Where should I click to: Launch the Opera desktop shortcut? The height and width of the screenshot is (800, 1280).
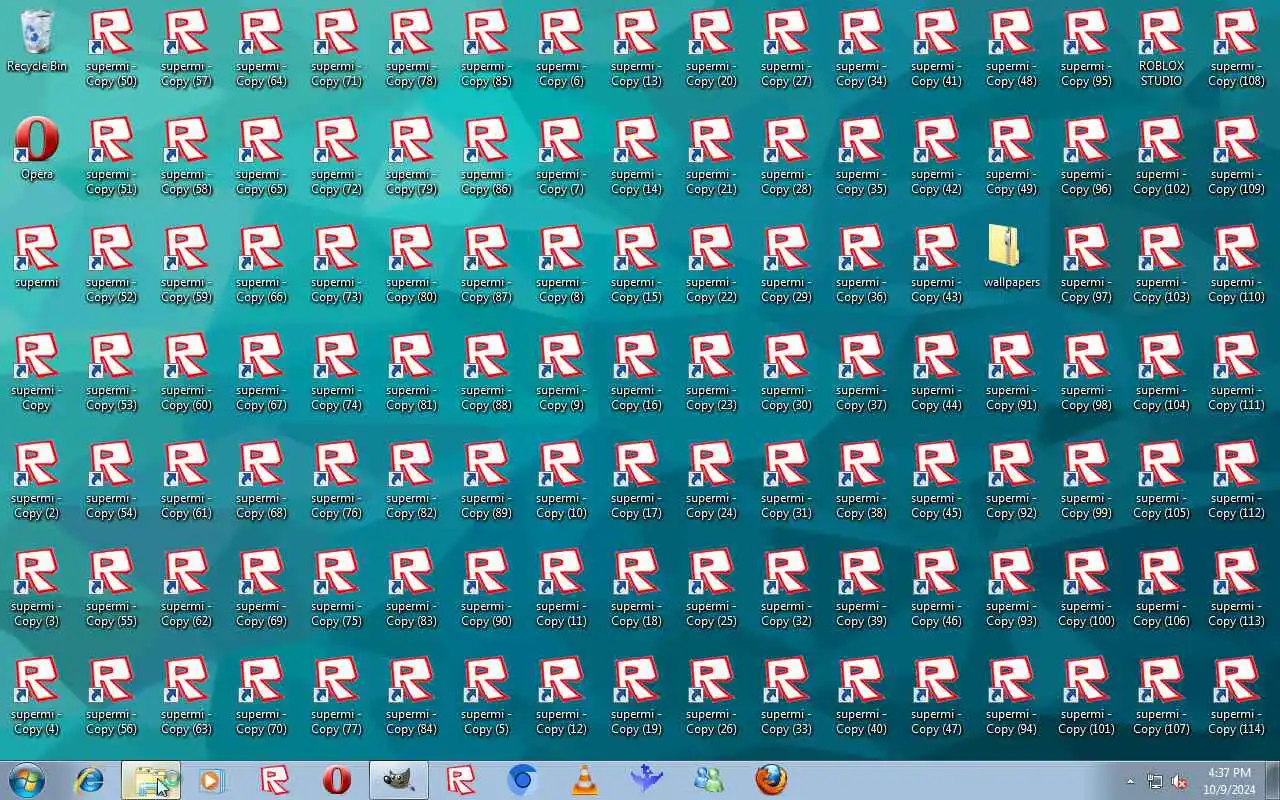(x=37, y=149)
